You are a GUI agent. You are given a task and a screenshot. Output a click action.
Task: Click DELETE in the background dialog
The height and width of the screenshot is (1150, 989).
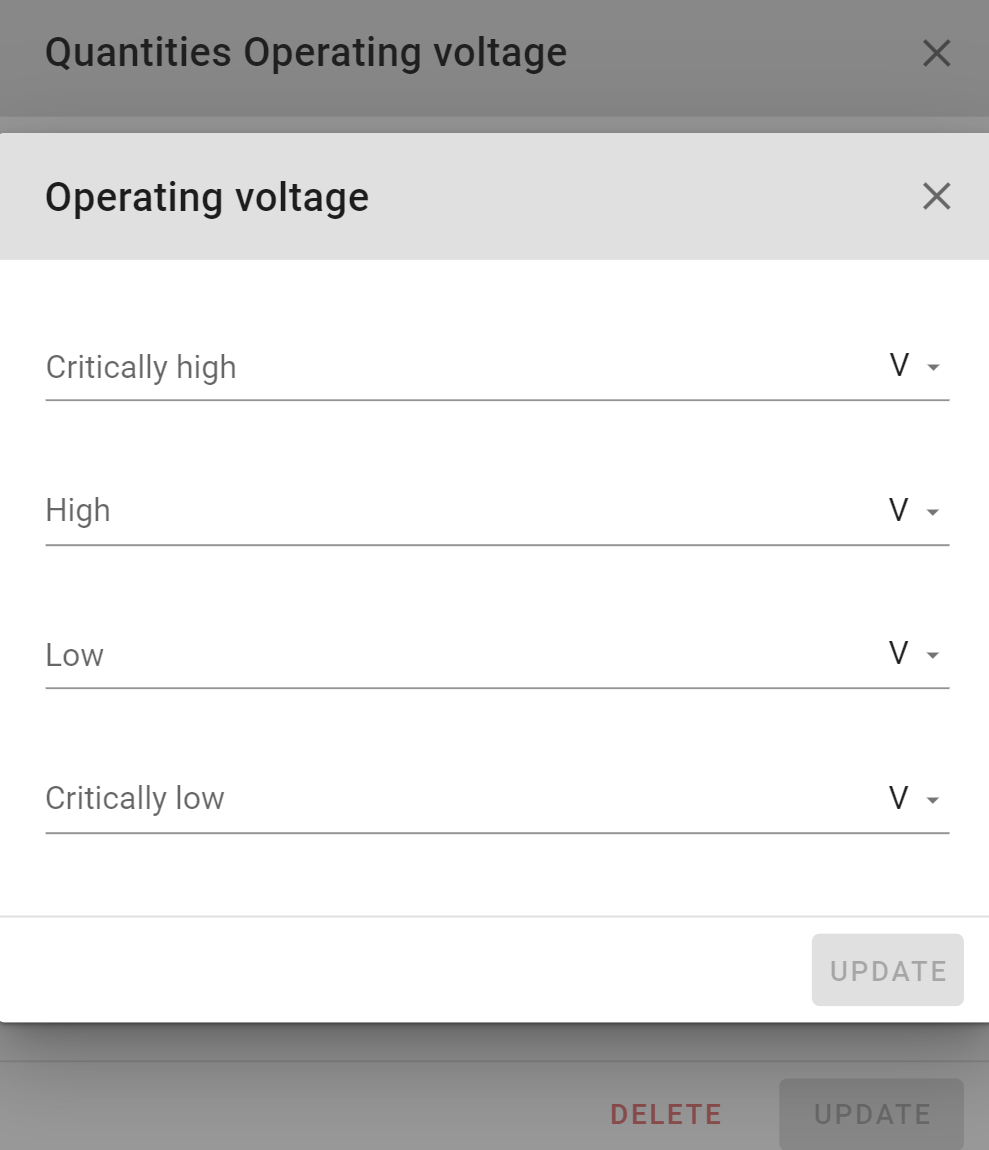pyautogui.click(x=665, y=1113)
